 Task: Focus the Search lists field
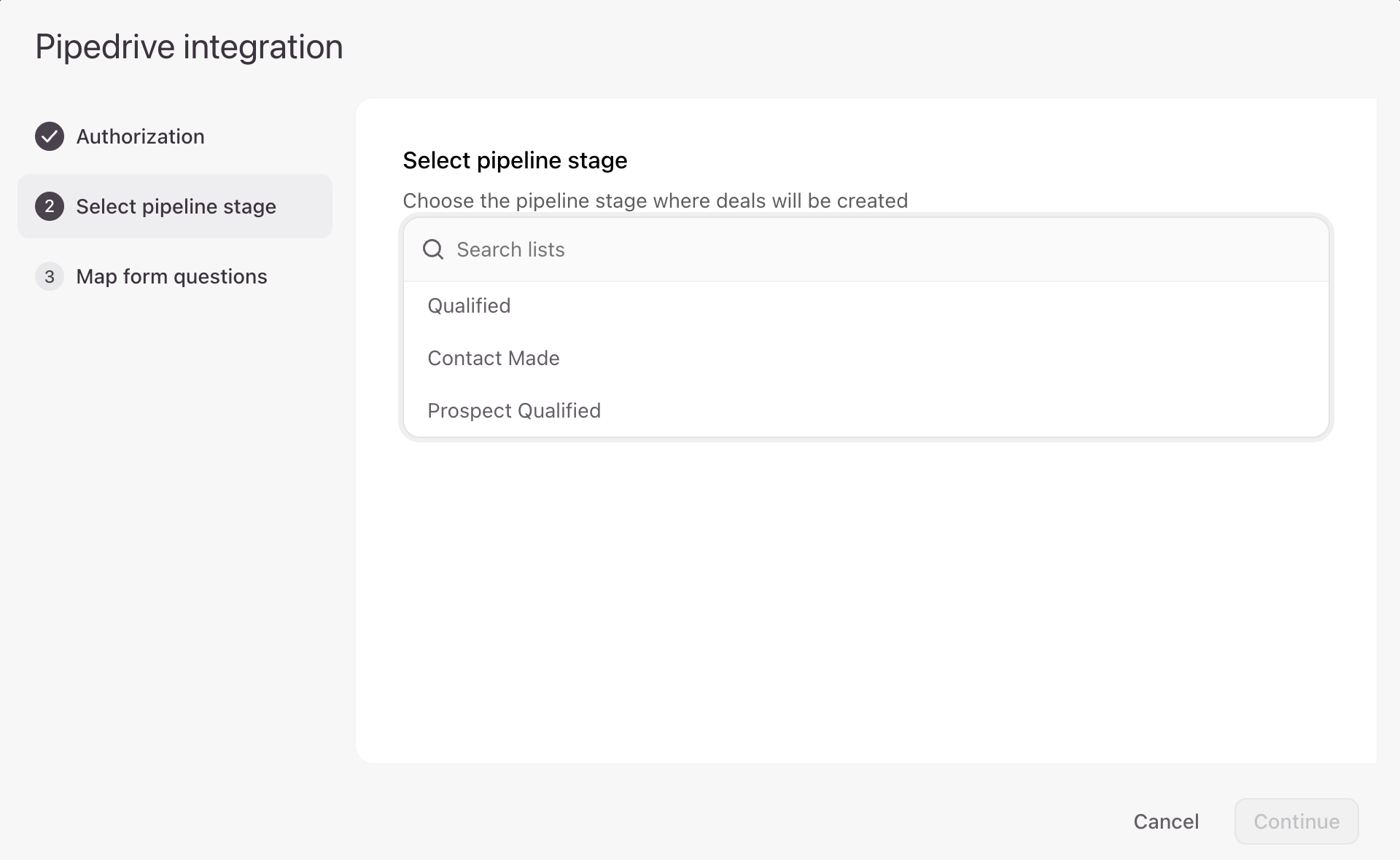(866, 249)
